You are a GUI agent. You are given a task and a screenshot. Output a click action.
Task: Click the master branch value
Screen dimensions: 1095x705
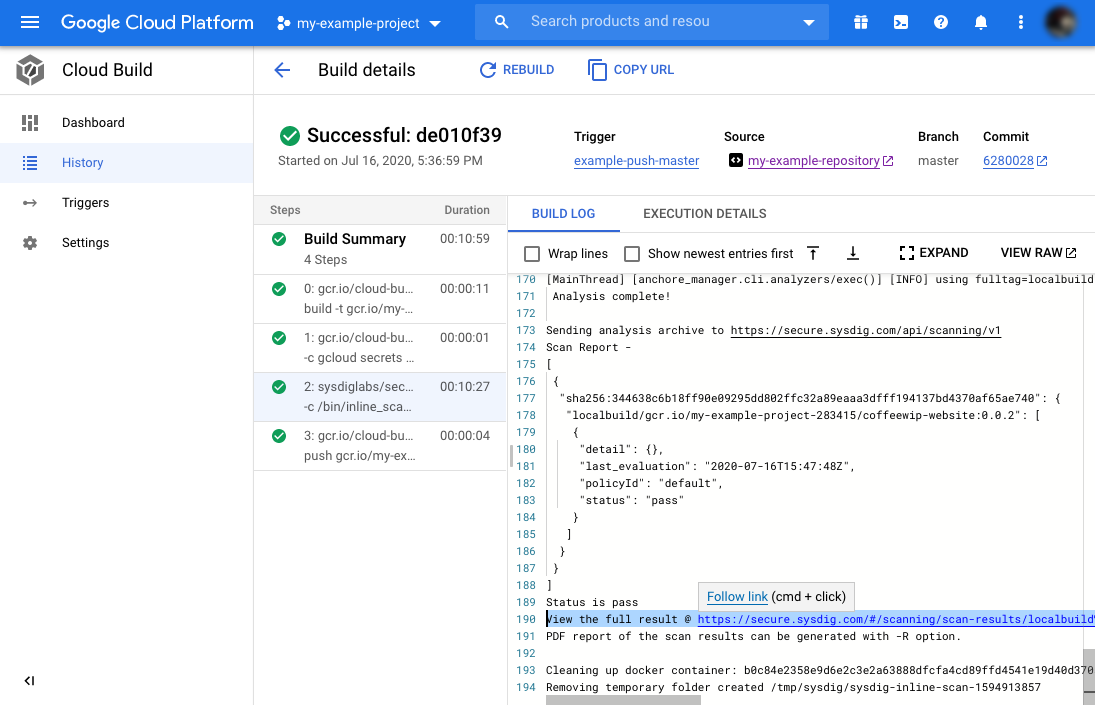938,161
